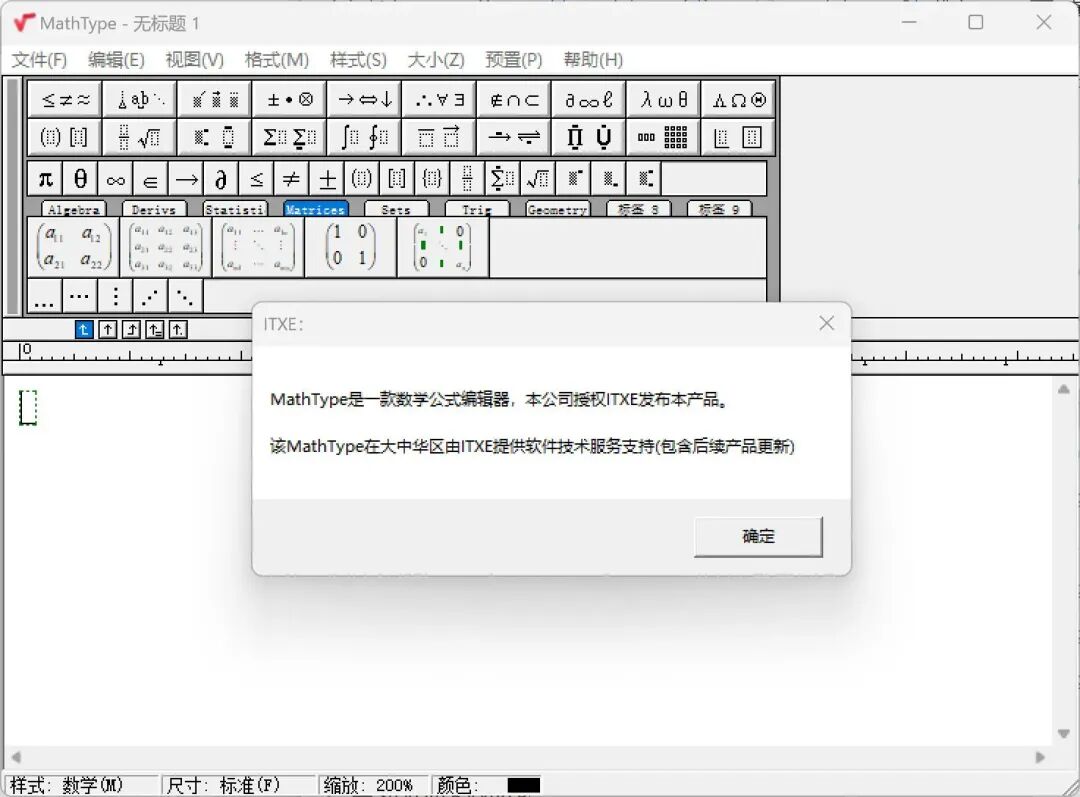Insert the partial derivative symbol
This screenshot has width=1080, height=797.
(x=221, y=180)
